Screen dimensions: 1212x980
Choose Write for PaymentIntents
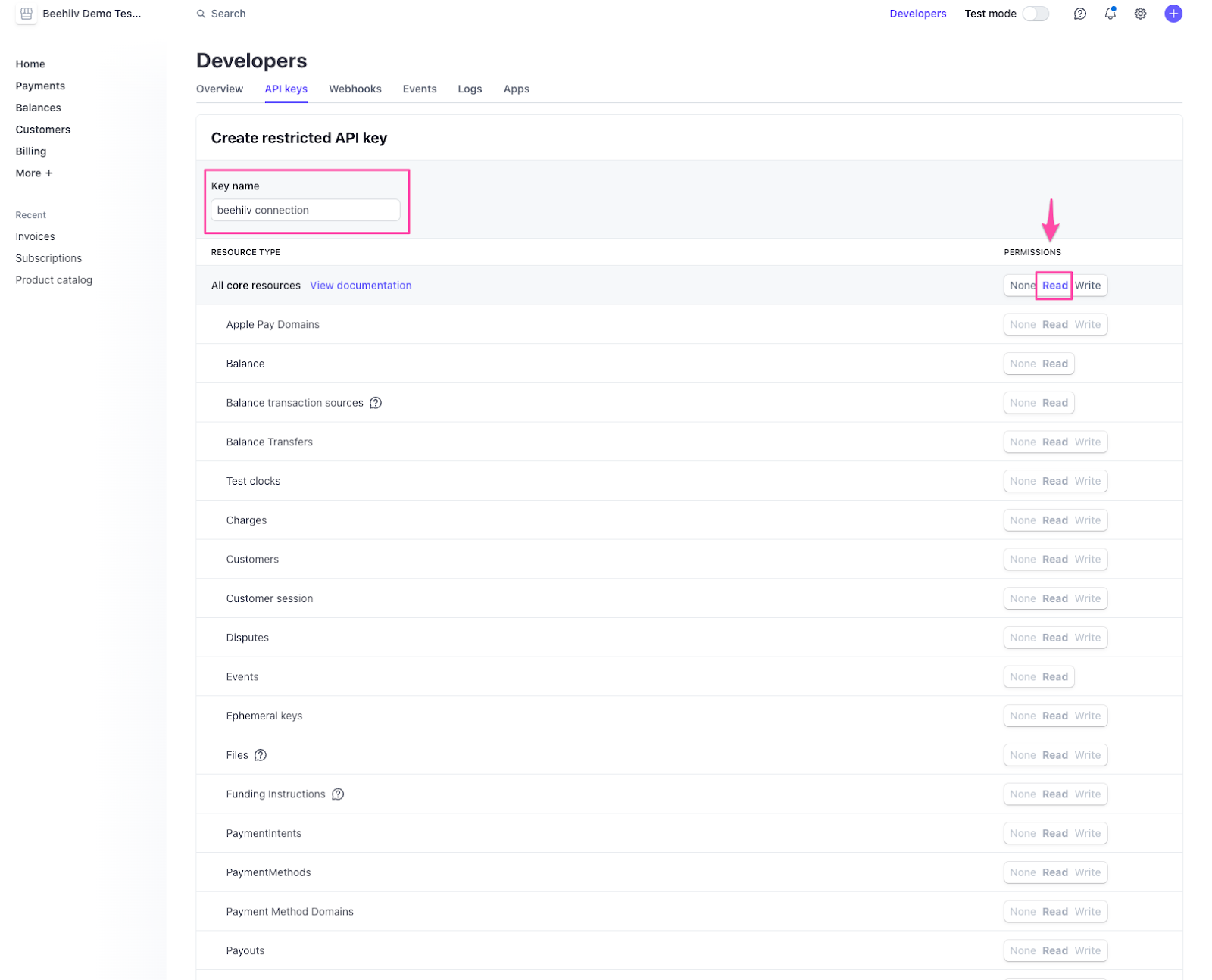tap(1087, 834)
